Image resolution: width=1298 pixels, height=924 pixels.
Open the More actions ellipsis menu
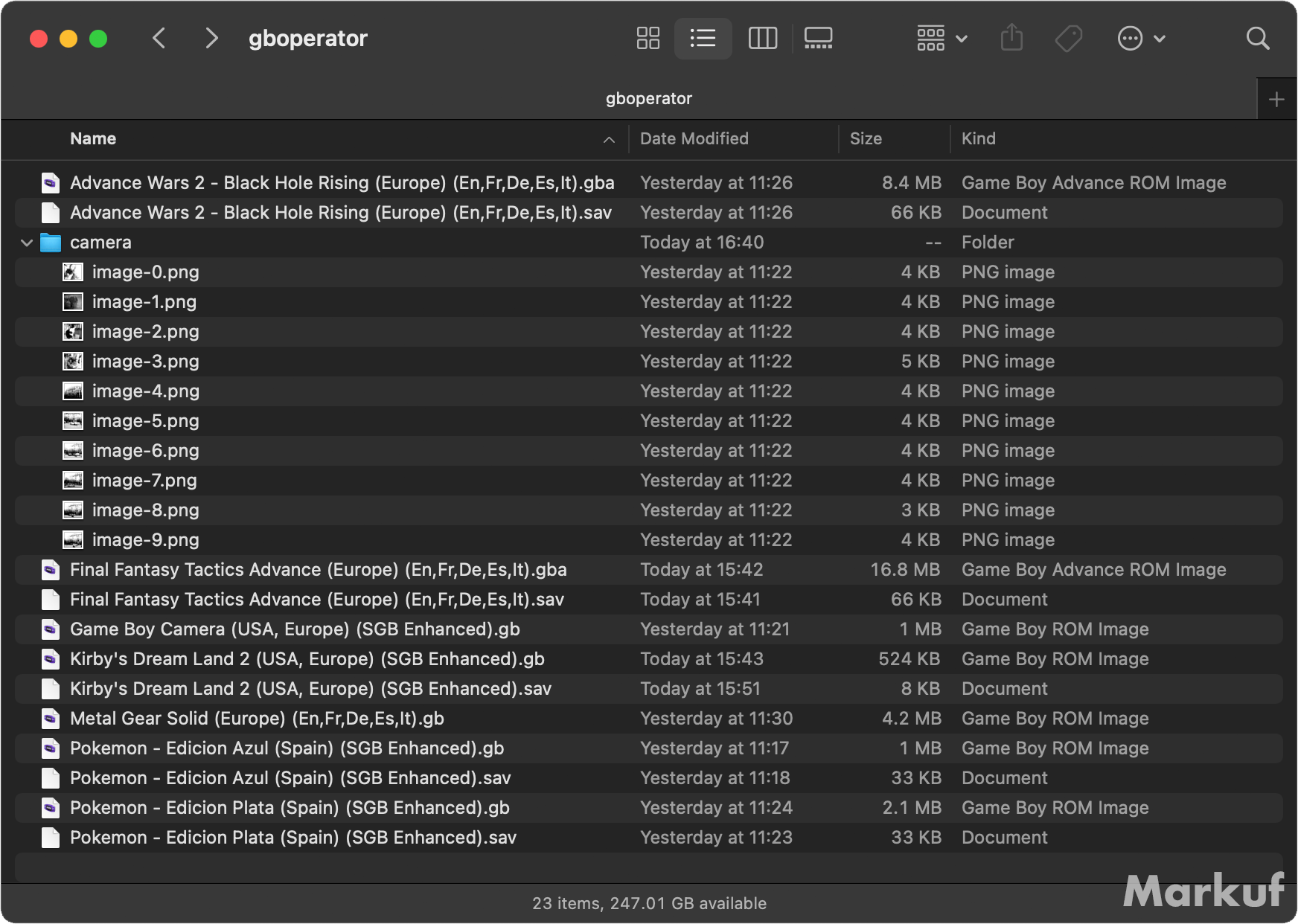coord(1142,38)
